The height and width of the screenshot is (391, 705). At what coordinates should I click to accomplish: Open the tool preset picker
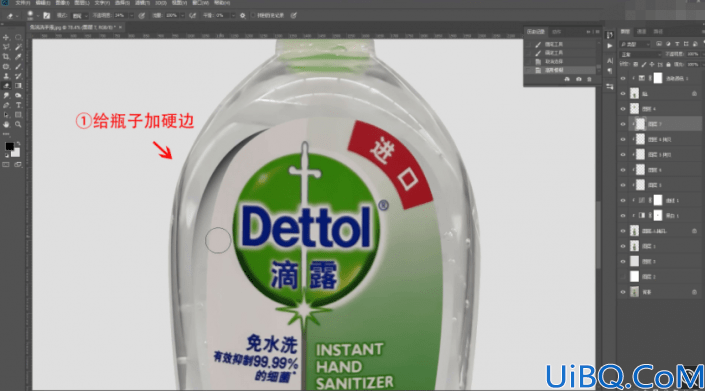click(x=11, y=16)
